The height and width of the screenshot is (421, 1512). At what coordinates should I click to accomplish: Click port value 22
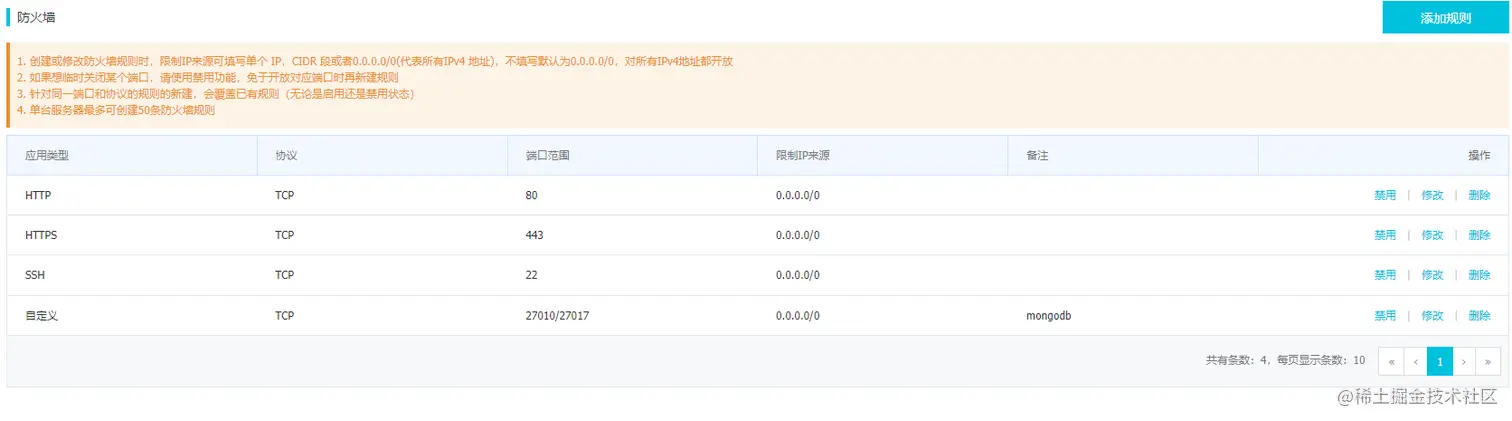[531, 275]
